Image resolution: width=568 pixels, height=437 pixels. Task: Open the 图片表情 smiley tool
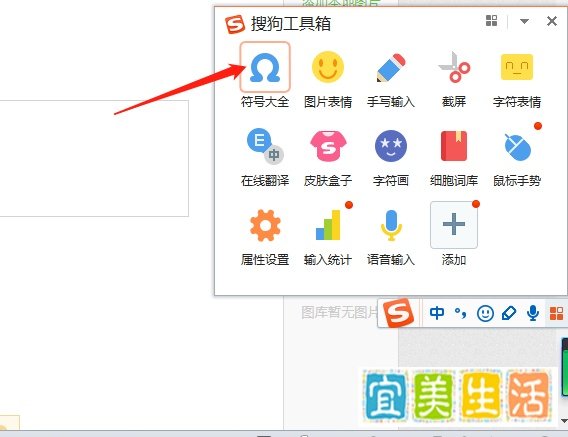pos(328,67)
